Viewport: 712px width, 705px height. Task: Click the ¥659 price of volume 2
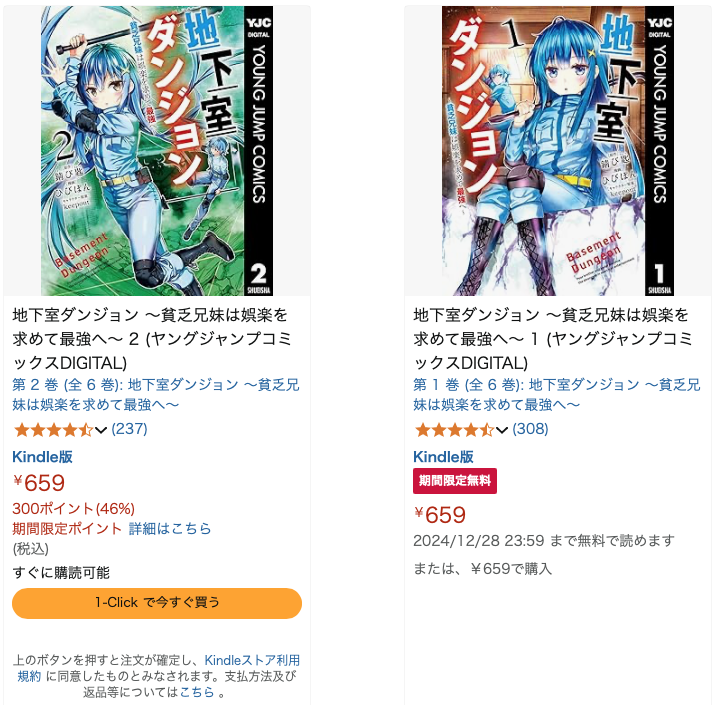(x=39, y=483)
